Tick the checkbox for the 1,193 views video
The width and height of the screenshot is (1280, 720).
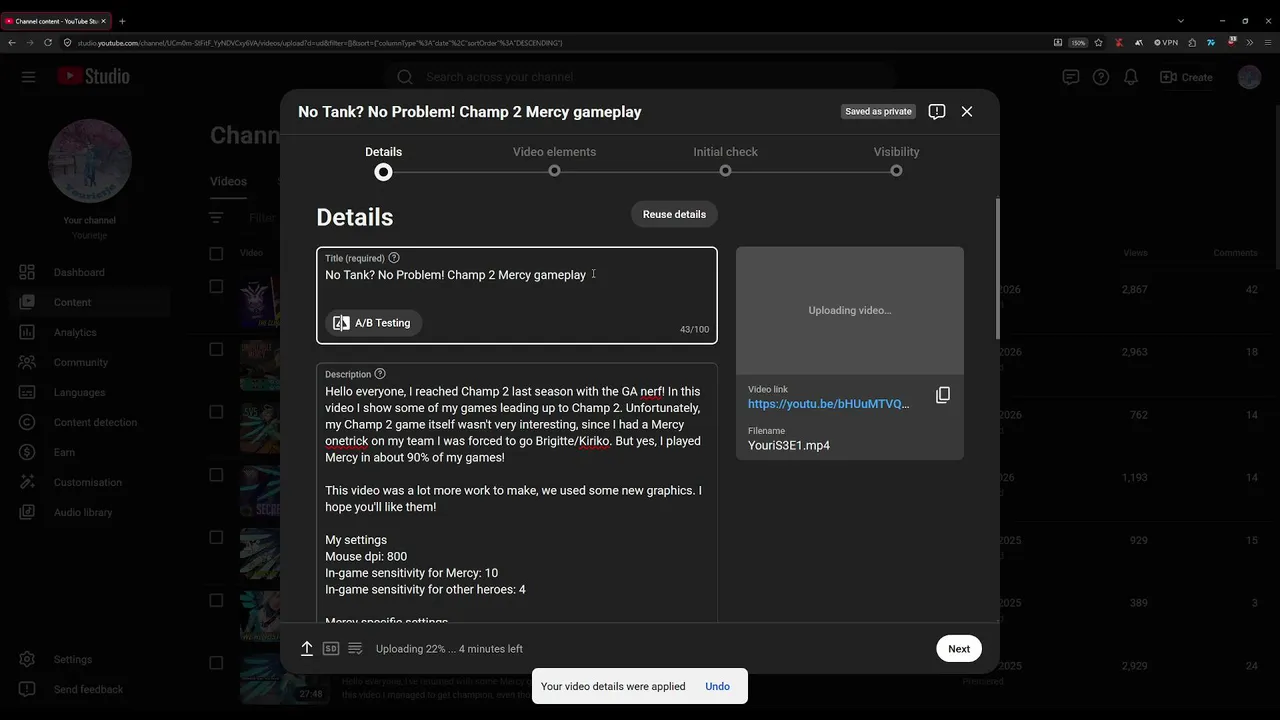tap(216, 475)
